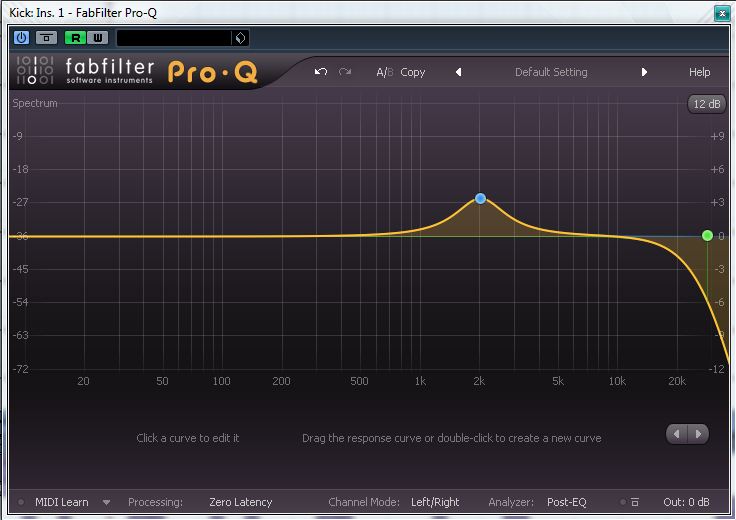Click the Channel Mode: label
Image resolution: width=736 pixels, height=520 pixels.
pos(364,502)
